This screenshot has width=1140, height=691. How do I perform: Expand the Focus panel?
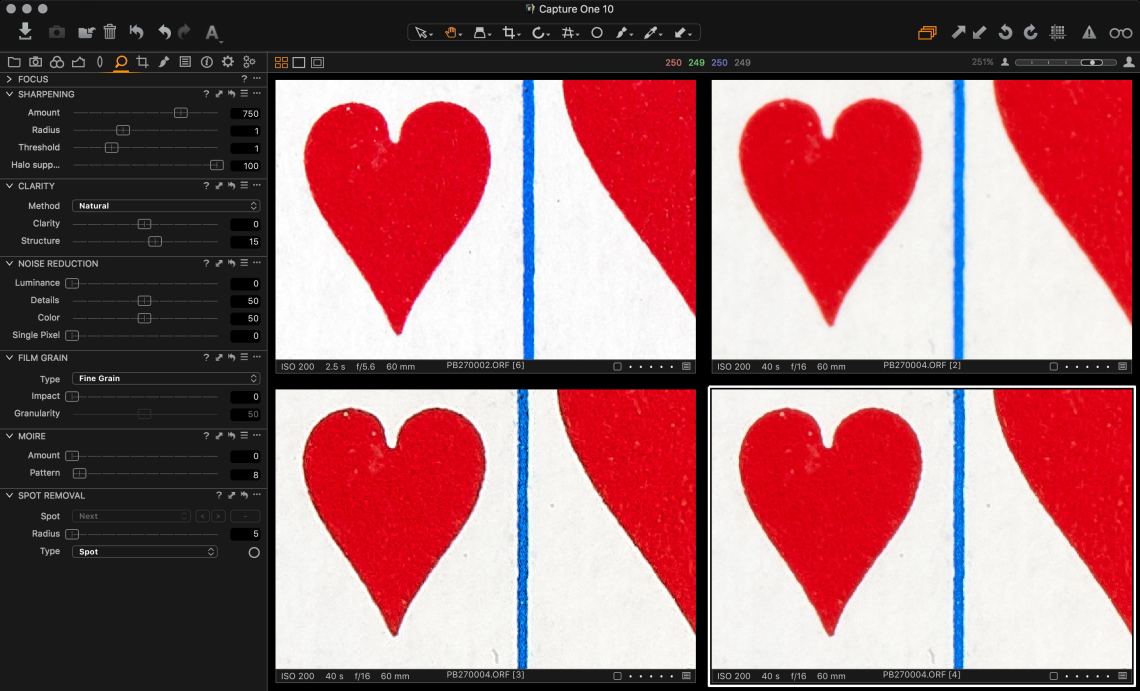point(9,79)
